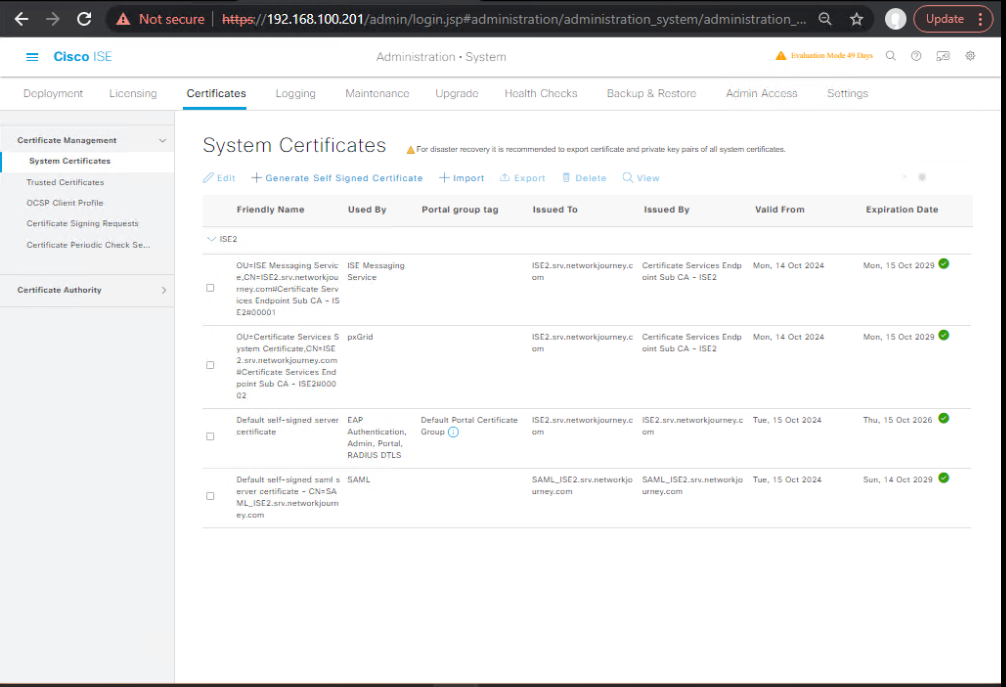Click the Not secure warning icon

(x=123, y=19)
